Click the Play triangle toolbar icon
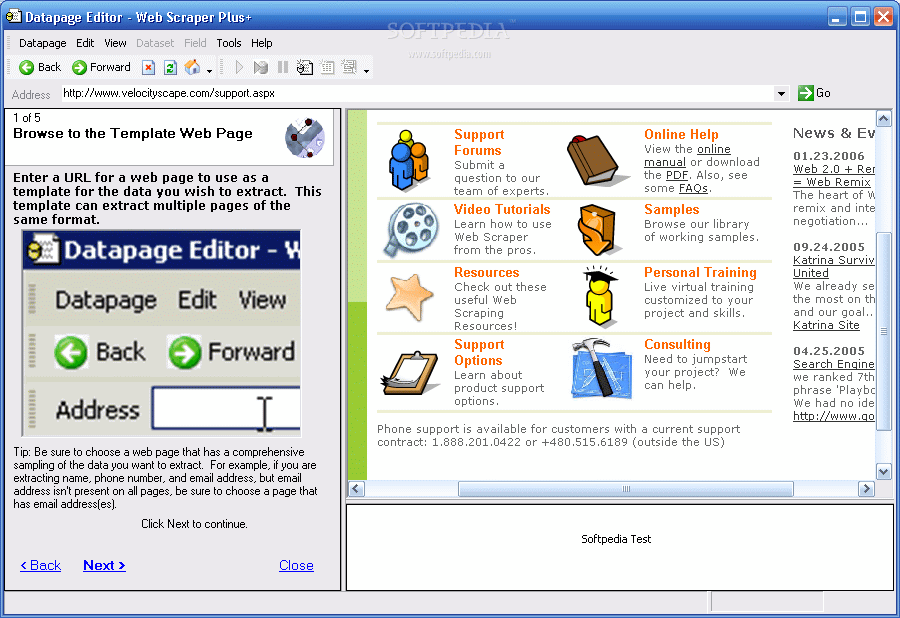 click(239, 67)
